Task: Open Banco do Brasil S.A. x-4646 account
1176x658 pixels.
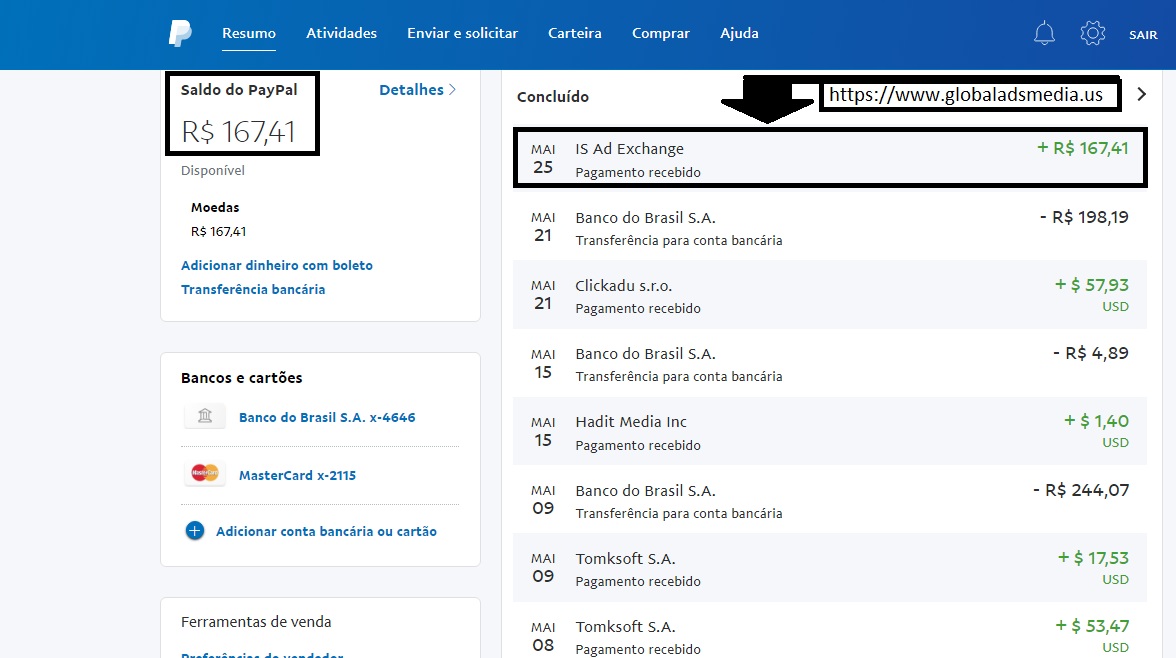Action: (x=327, y=417)
